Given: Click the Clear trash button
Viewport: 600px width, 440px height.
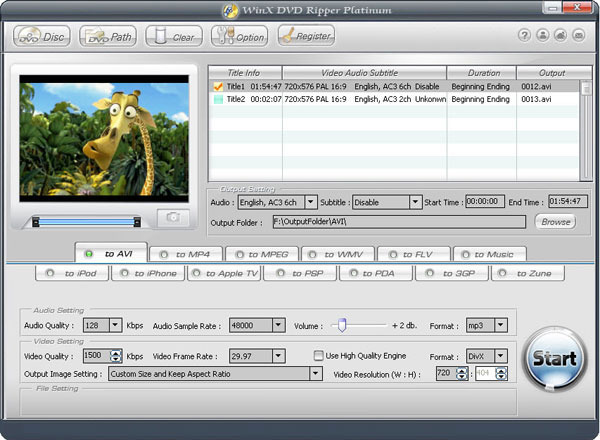Looking at the screenshot, I should click(x=174, y=36).
